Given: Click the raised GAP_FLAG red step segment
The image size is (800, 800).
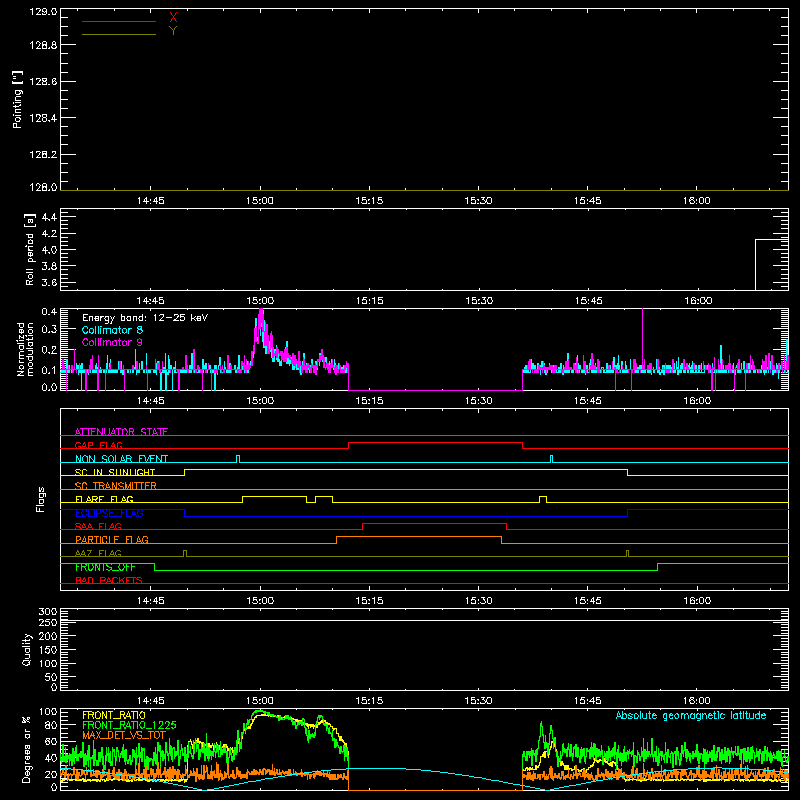Looking at the screenshot, I should coord(436,442).
